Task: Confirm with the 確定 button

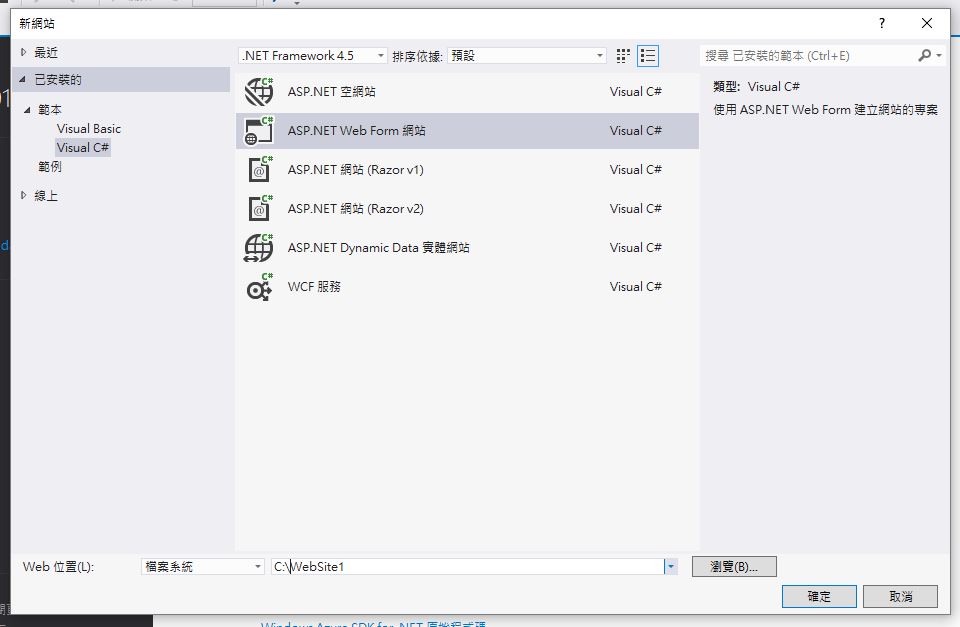Action: click(819, 596)
